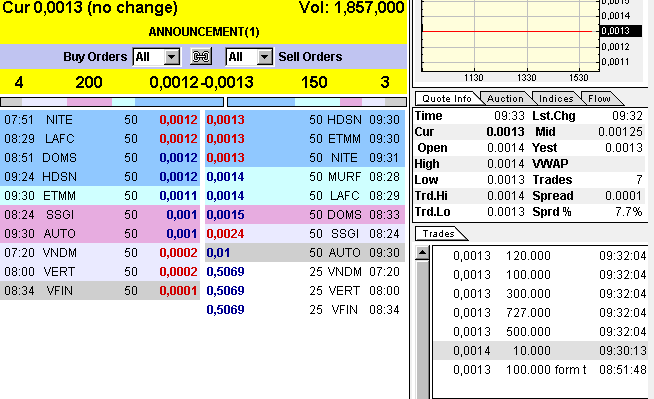This screenshot has width=654, height=399.
Task: Switch to the Auction tab
Action: tap(505, 98)
